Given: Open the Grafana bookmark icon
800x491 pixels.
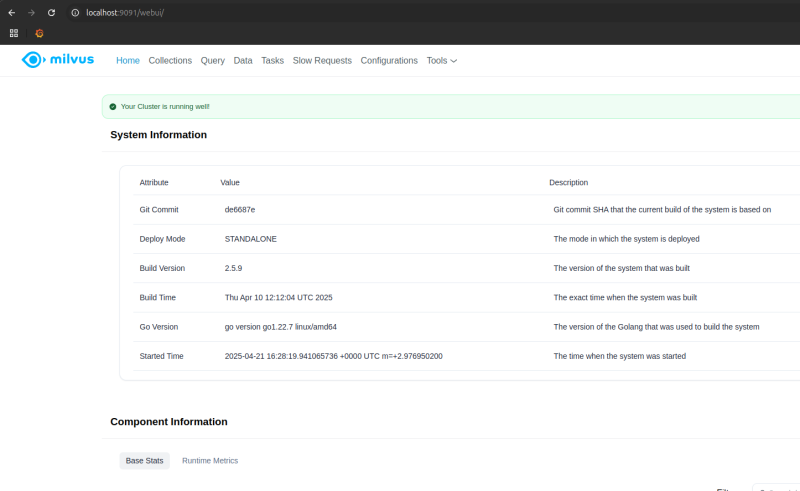Looking at the screenshot, I should [x=39, y=33].
